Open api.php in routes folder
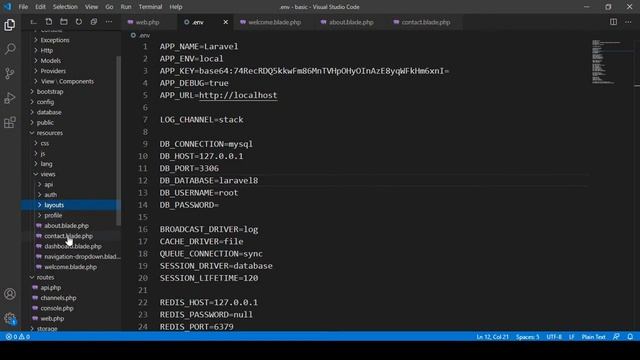This screenshot has width=640, height=360. pos(51,287)
